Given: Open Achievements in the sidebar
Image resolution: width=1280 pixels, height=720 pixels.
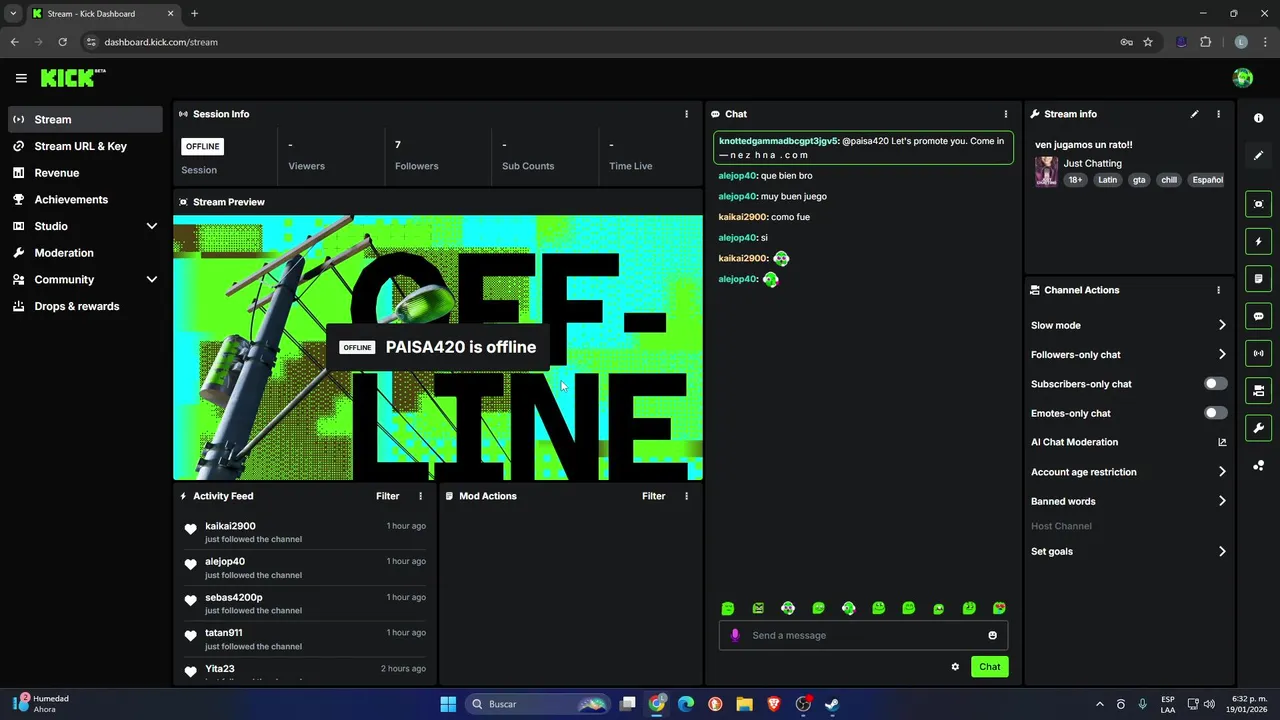Looking at the screenshot, I should click(x=85, y=199).
